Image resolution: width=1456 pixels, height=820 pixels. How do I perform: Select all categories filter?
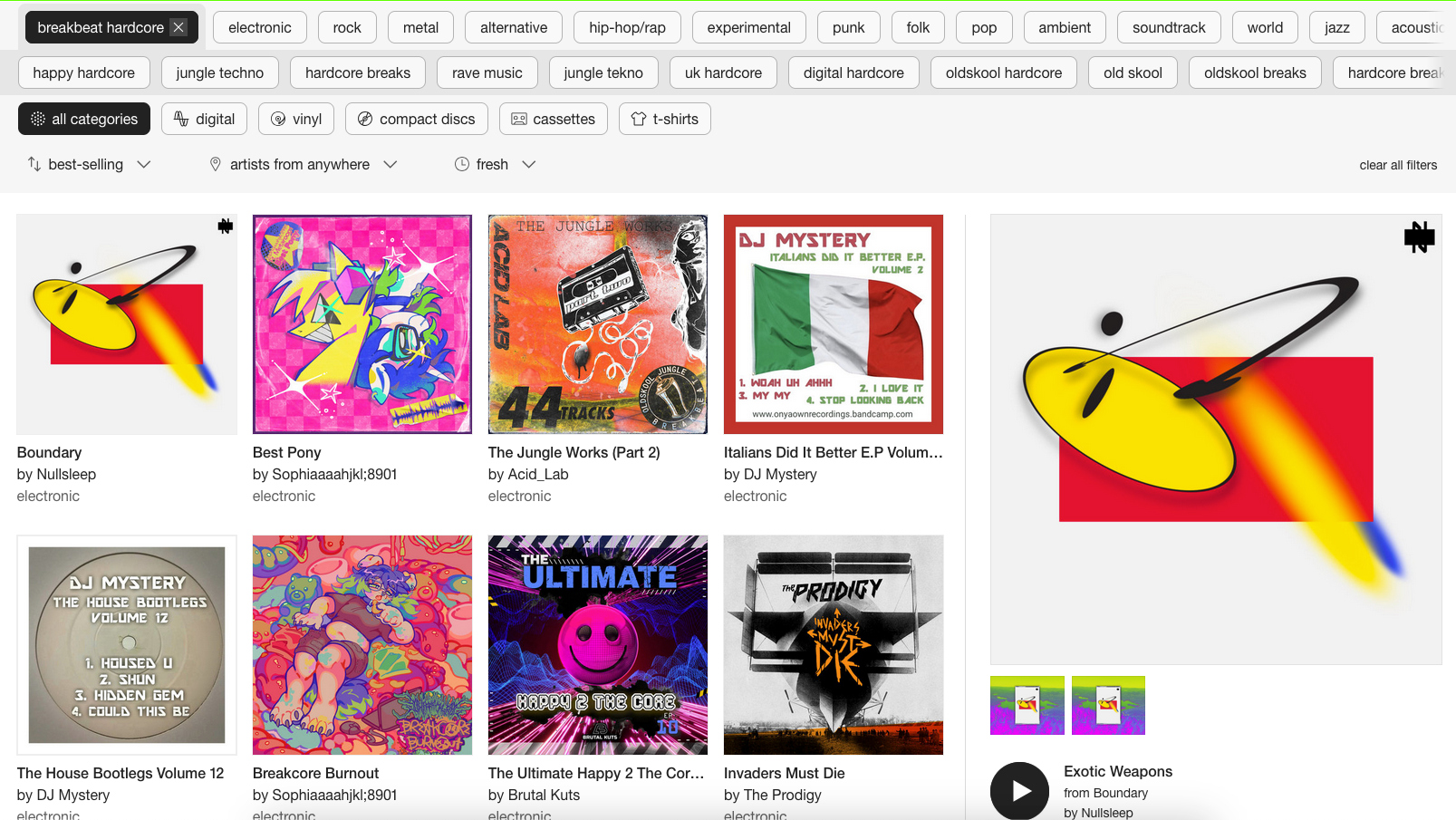84,119
